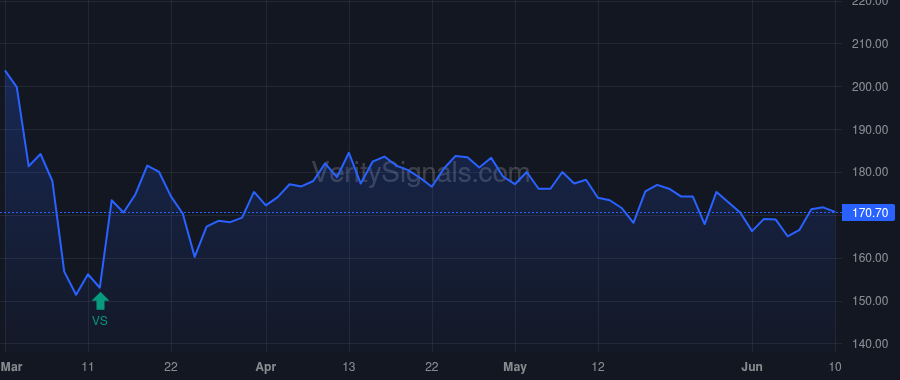Click the VS text under the arrow
Screen dimensions: 900x380
[100, 321]
